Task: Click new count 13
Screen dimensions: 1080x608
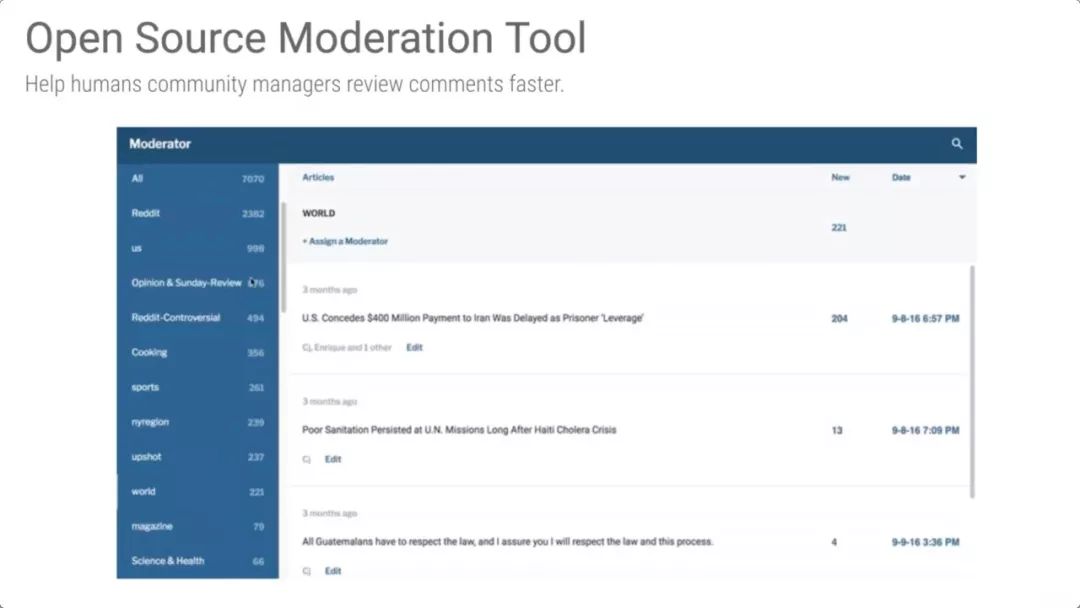Action: coord(837,430)
